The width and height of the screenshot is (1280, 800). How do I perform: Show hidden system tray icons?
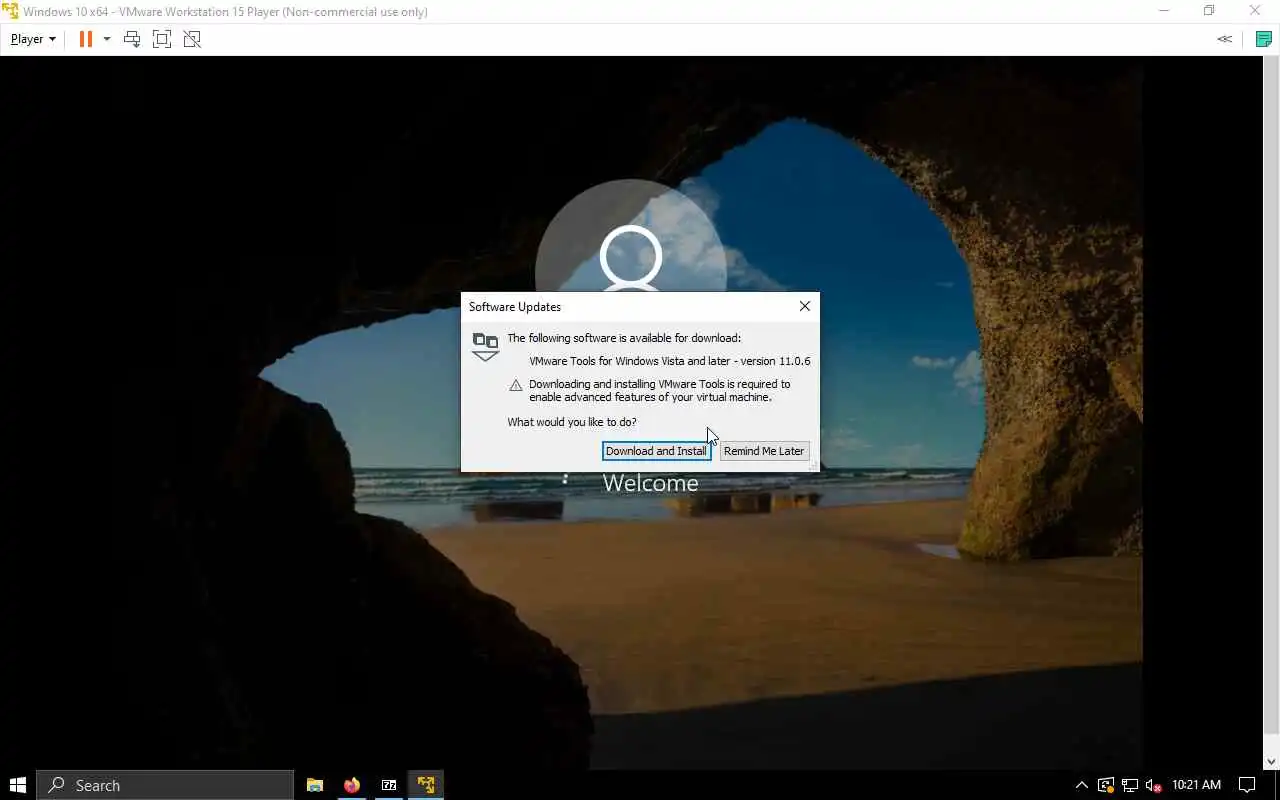point(1081,785)
